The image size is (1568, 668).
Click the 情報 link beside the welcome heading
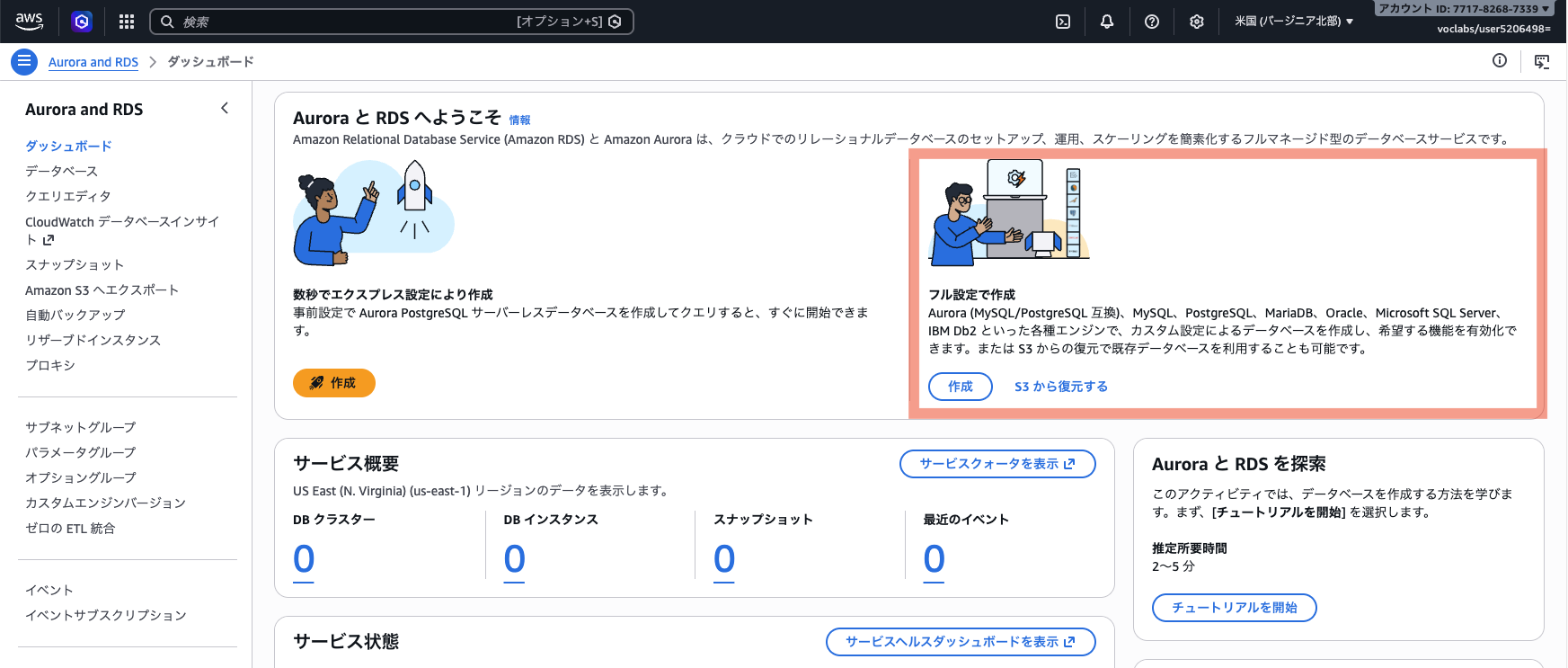(x=519, y=120)
